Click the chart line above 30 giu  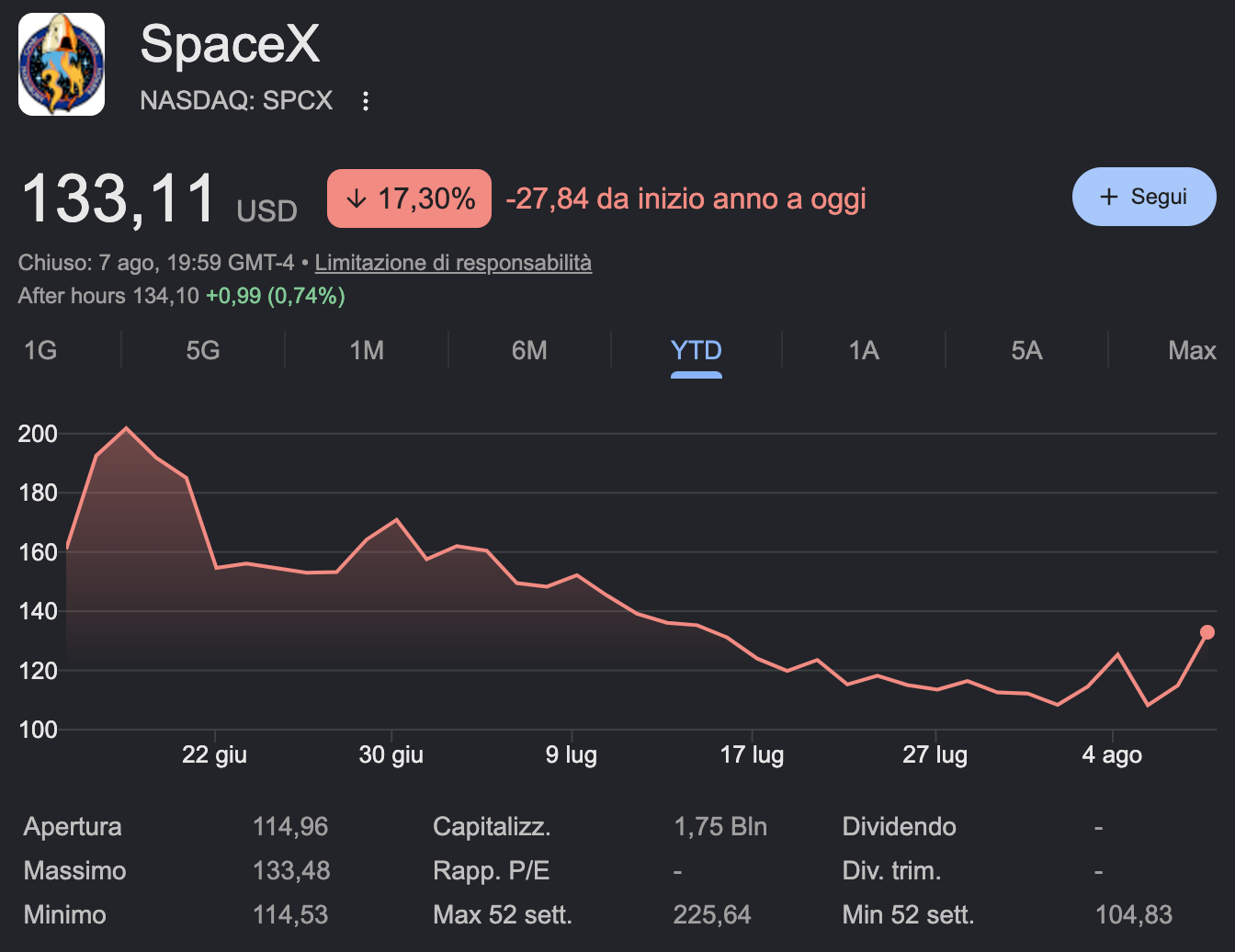tap(396, 520)
